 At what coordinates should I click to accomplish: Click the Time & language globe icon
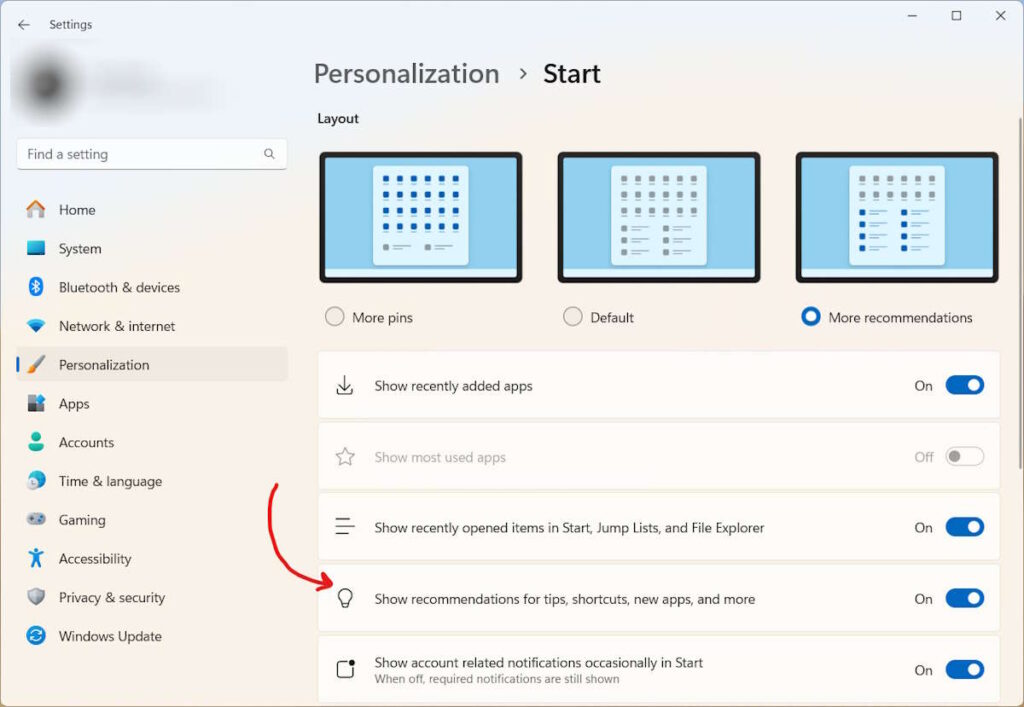coord(37,480)
